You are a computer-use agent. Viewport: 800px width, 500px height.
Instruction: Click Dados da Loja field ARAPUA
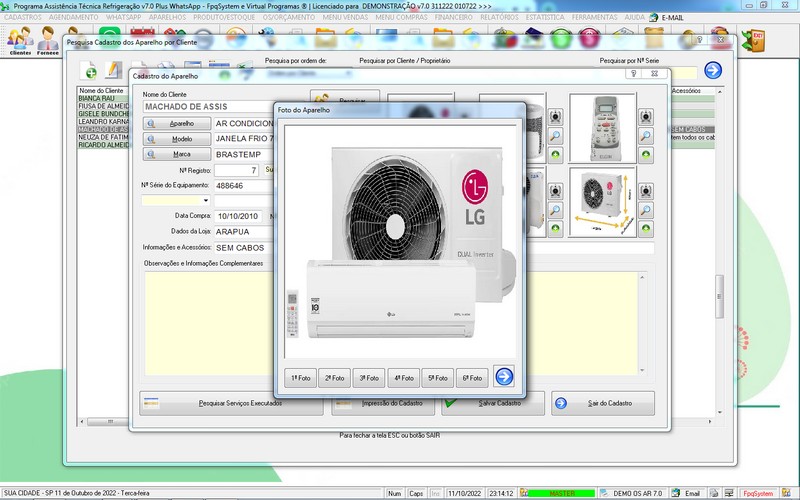244,232
